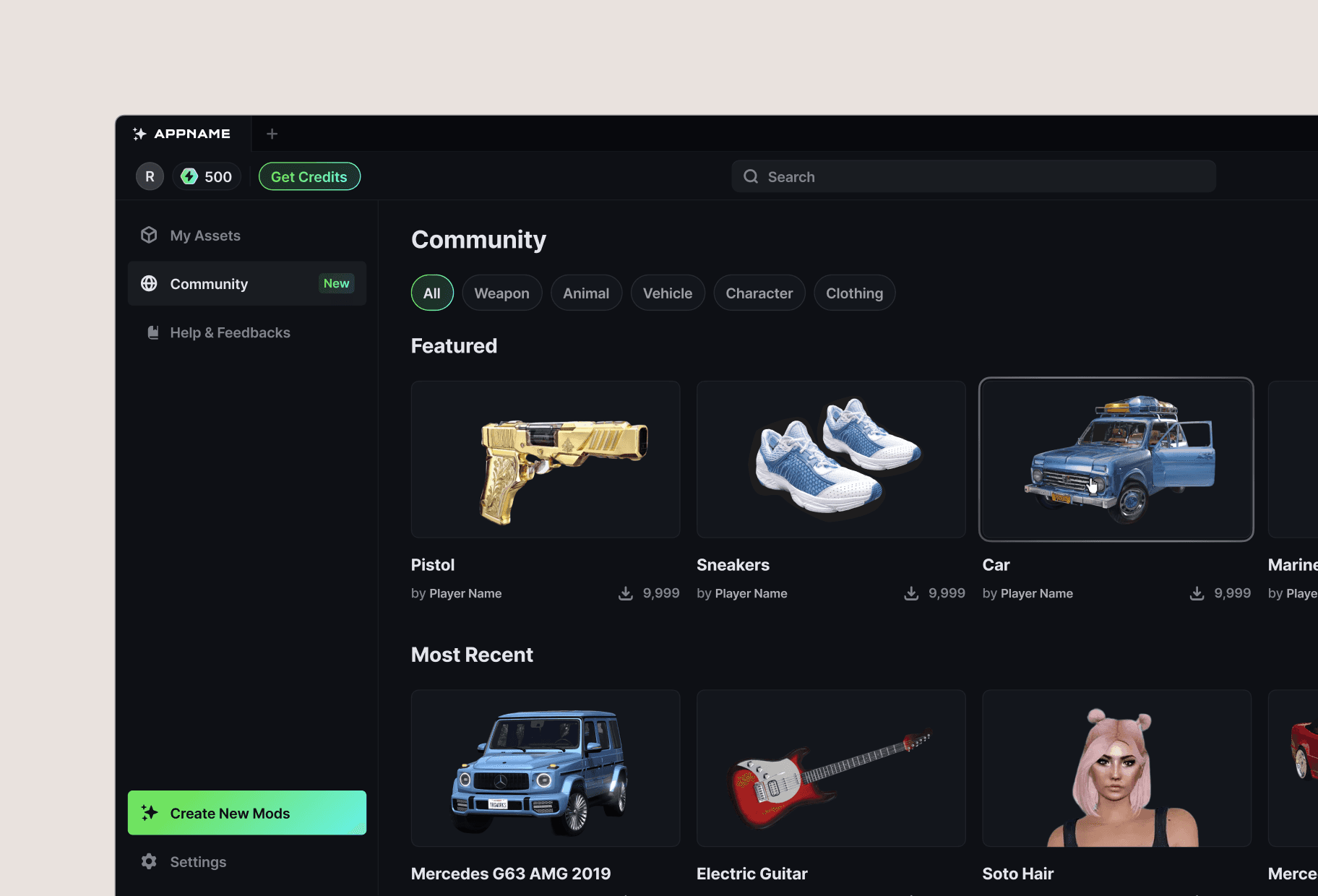The image size is (1318, 896).
Task: Click the Help & Feedbacks book icon
Action: coord(152,332)
